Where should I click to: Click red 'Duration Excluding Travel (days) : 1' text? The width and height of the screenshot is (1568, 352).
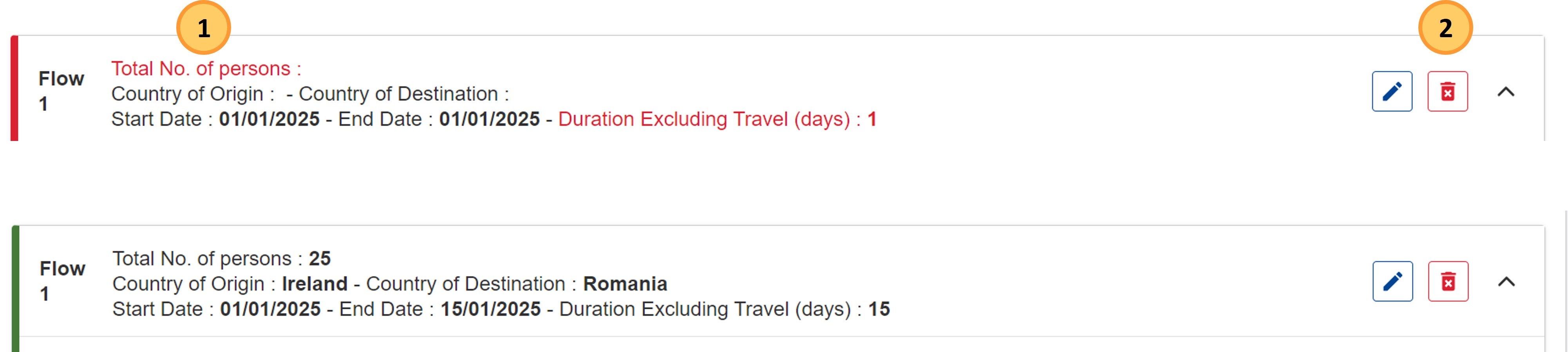click(717, 119)
